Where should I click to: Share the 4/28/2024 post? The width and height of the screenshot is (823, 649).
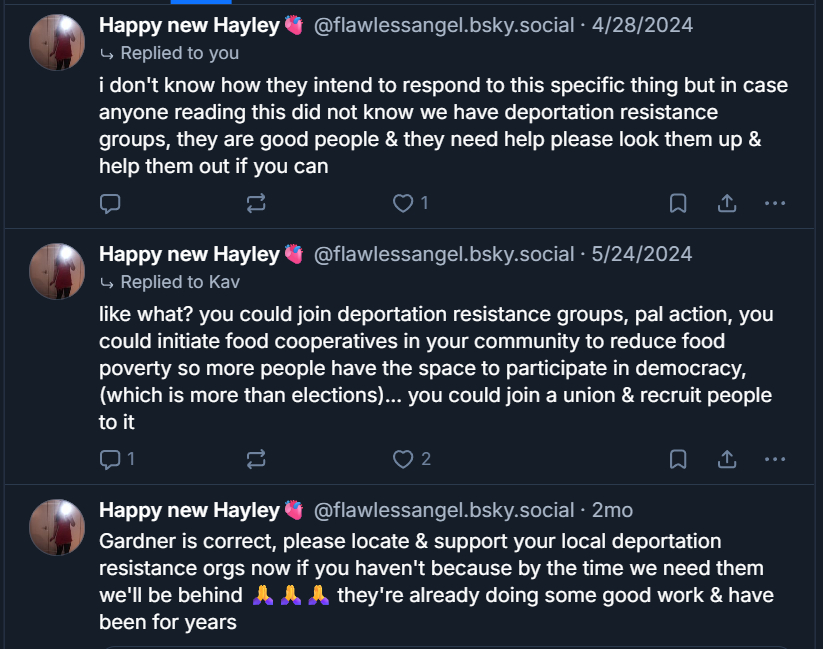(727, 203)
